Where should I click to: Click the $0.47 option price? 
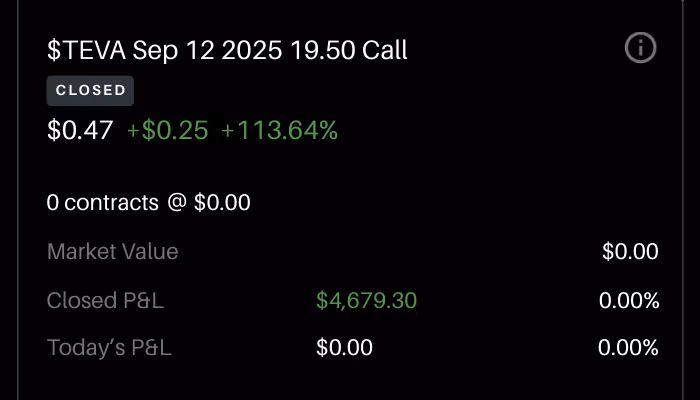click(80, 130)
